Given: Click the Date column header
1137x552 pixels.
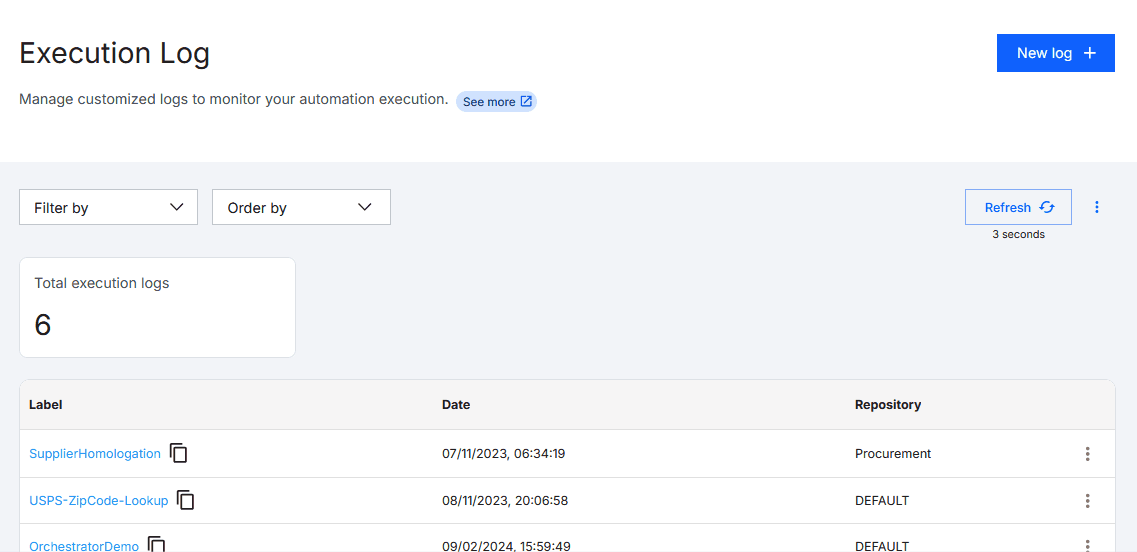Looking at the screenshot, I should click(456, 405).
